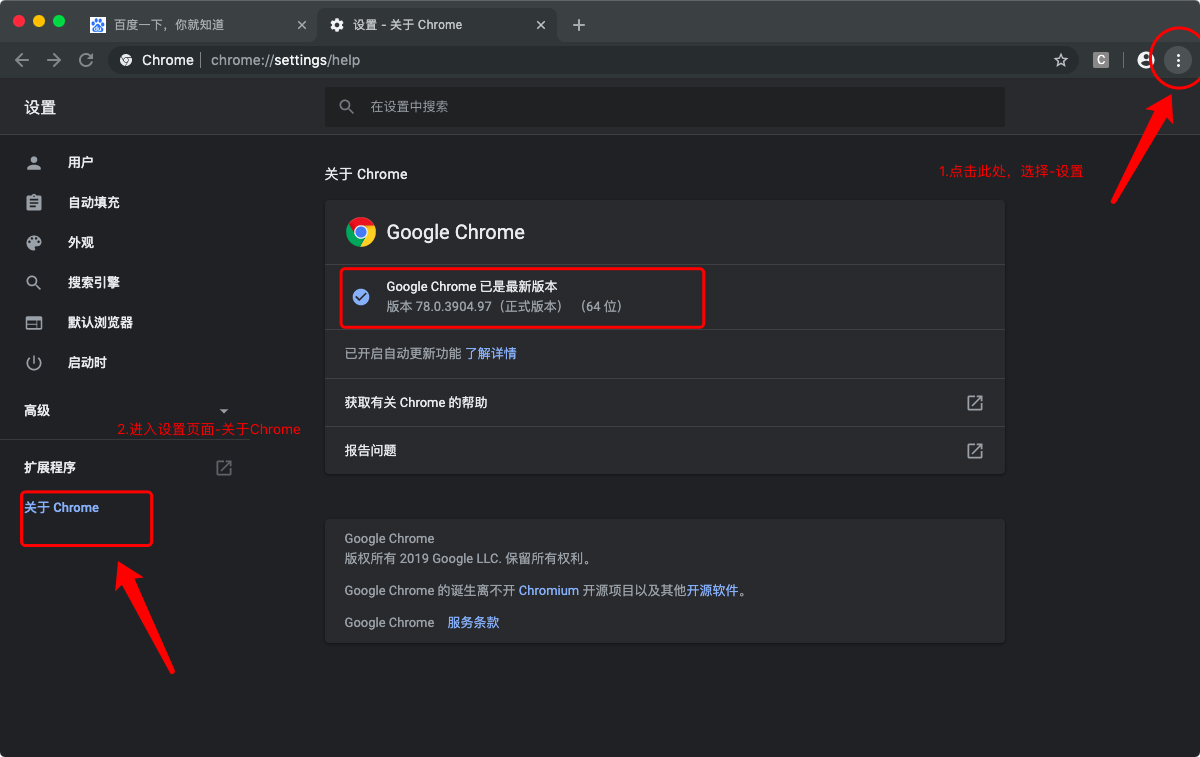The height and width of the screenshot is (757, 1200).
Task: Click the 设置 page title
Action: tap(40, 107)
